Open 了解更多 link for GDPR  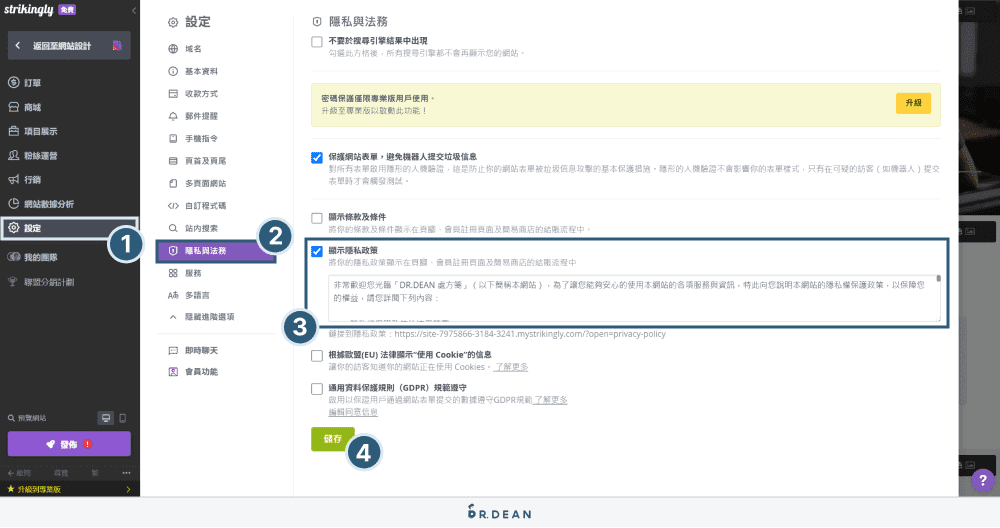550,400
